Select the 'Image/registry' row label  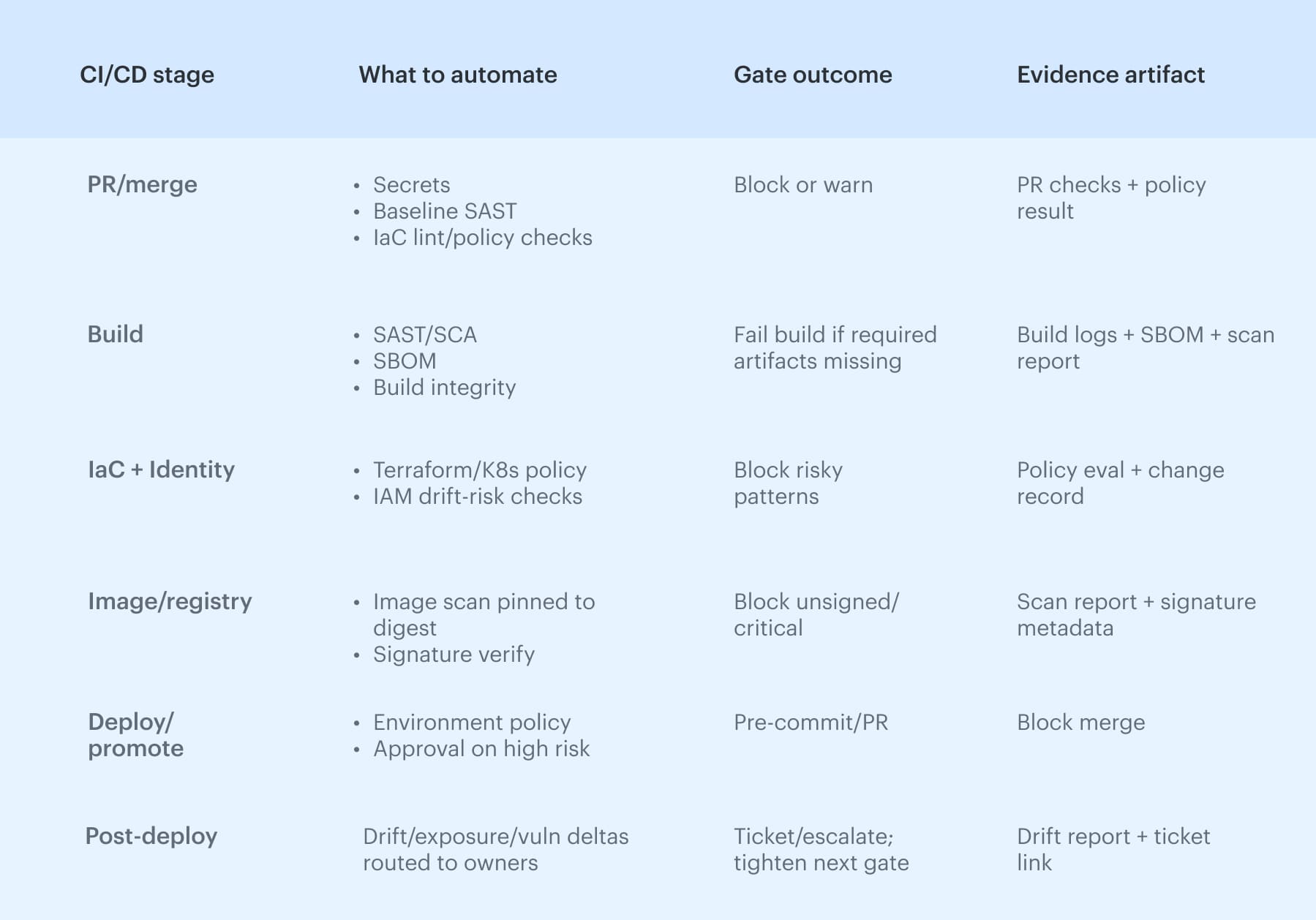point(170,601)
